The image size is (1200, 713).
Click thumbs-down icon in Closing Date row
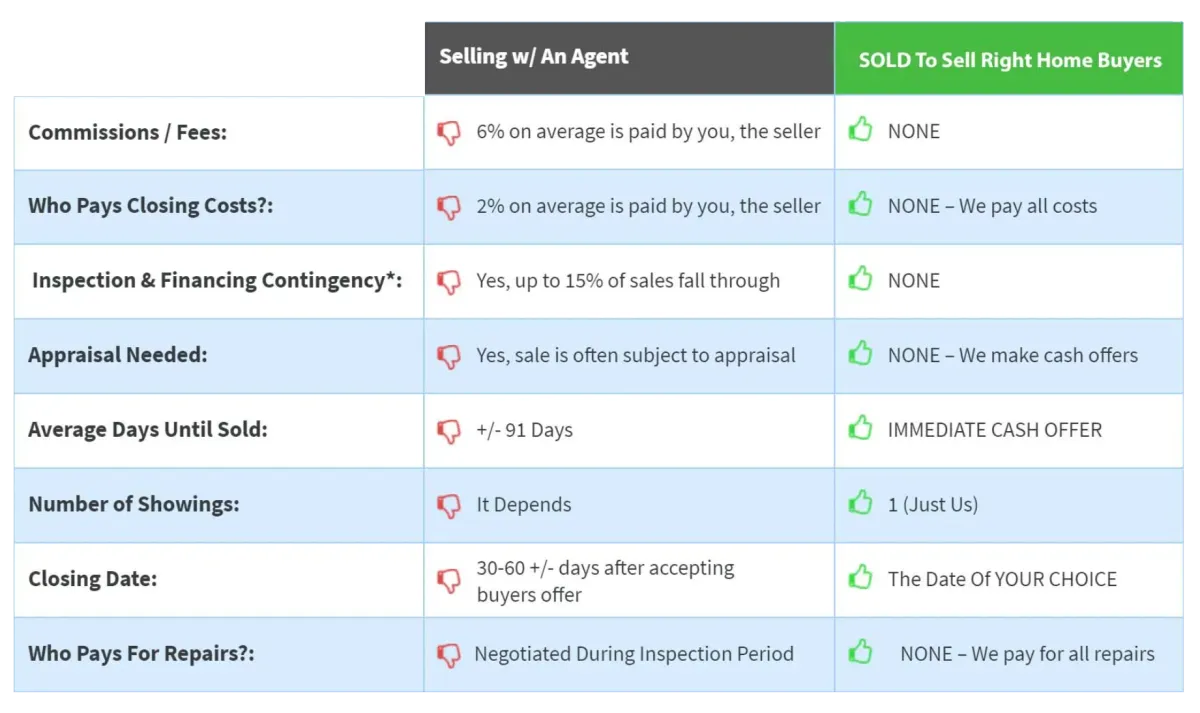tap(449, 581)
